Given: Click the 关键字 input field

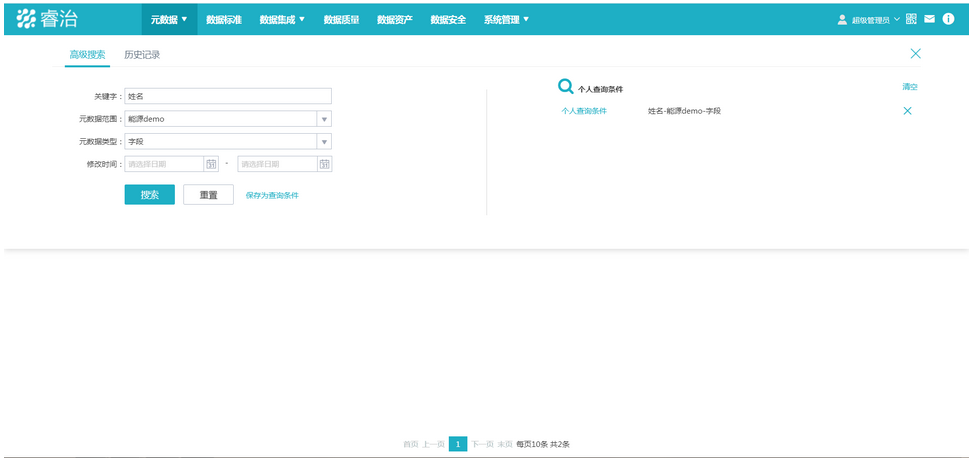Looking at the screenshot, I should 228,97.
